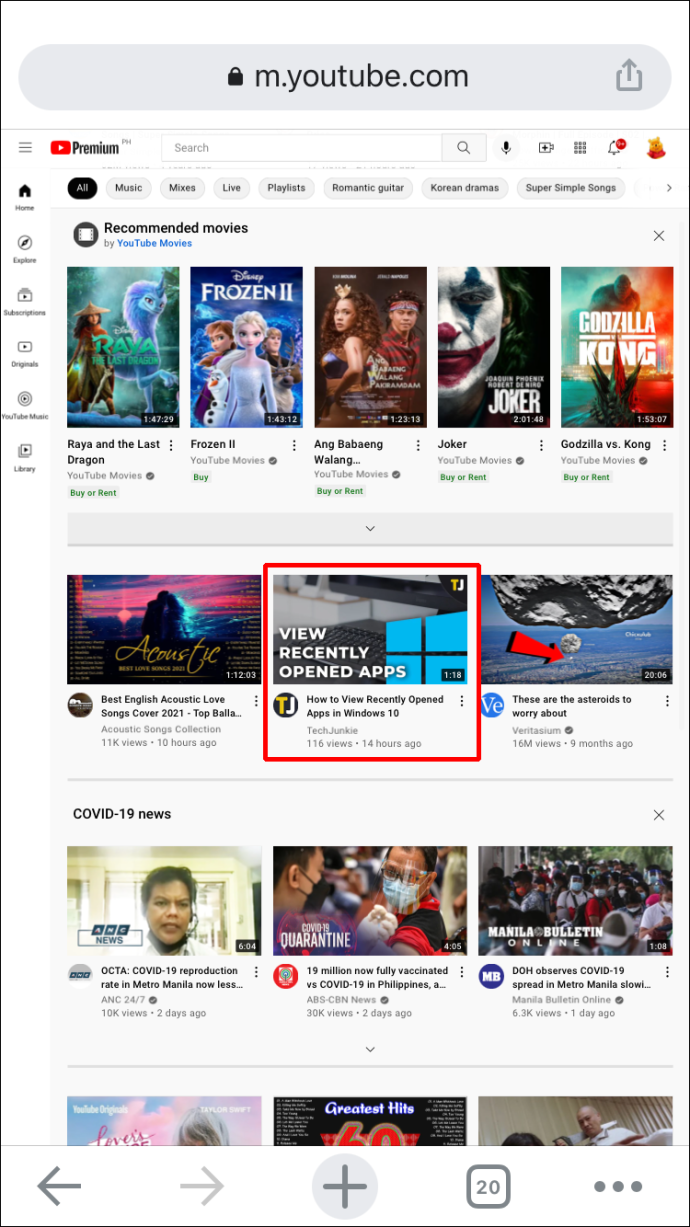
Task: Open Explore in the sidebar
Action: click(x=25, y=248)
